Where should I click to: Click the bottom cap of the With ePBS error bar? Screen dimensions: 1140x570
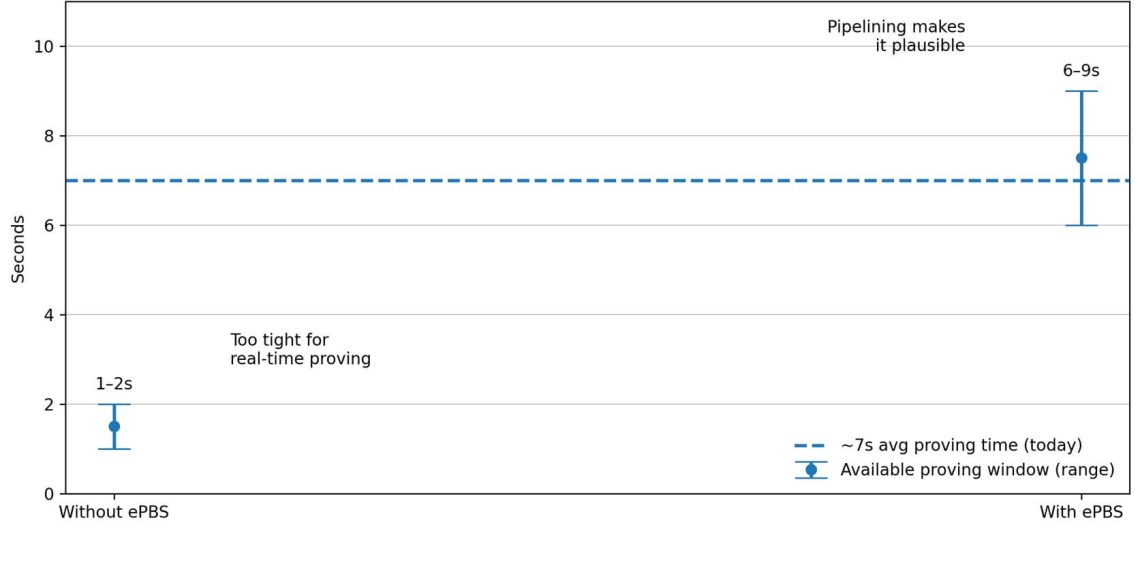pyautogui.click(x=1081, y=225)
